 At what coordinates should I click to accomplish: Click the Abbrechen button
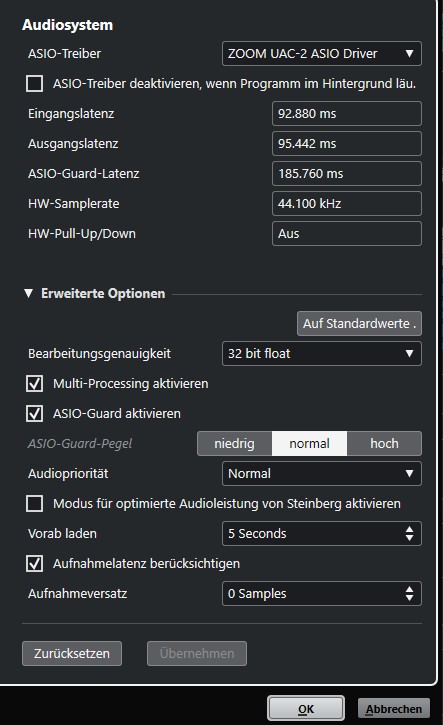pyautogui.click(x=394, y=709)
